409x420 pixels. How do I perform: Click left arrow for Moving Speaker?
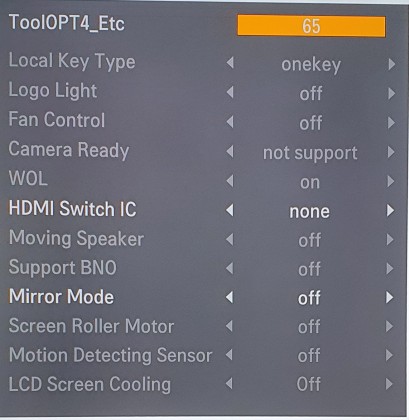tap(229, 240)
